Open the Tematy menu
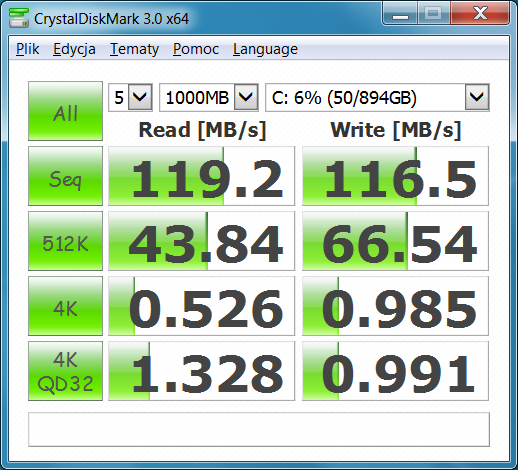Image resolution: width=518 pixels, height=470 pixels. 134,49
